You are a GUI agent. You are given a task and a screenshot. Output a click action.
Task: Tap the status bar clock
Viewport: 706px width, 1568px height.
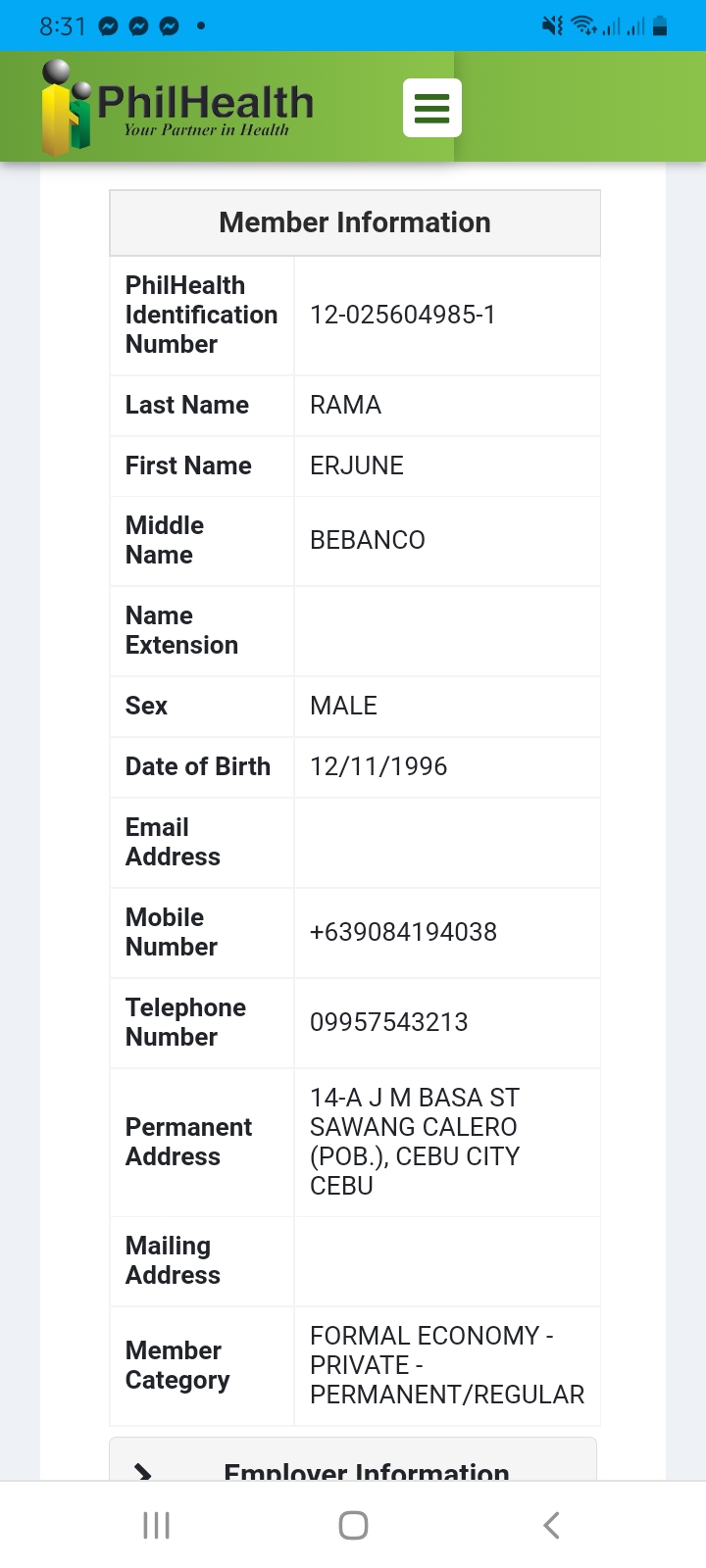[x=63, y=26]
